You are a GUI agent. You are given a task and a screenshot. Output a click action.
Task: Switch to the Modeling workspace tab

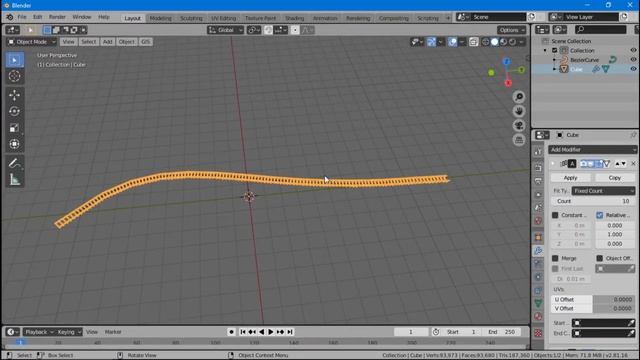coord(160,18)
